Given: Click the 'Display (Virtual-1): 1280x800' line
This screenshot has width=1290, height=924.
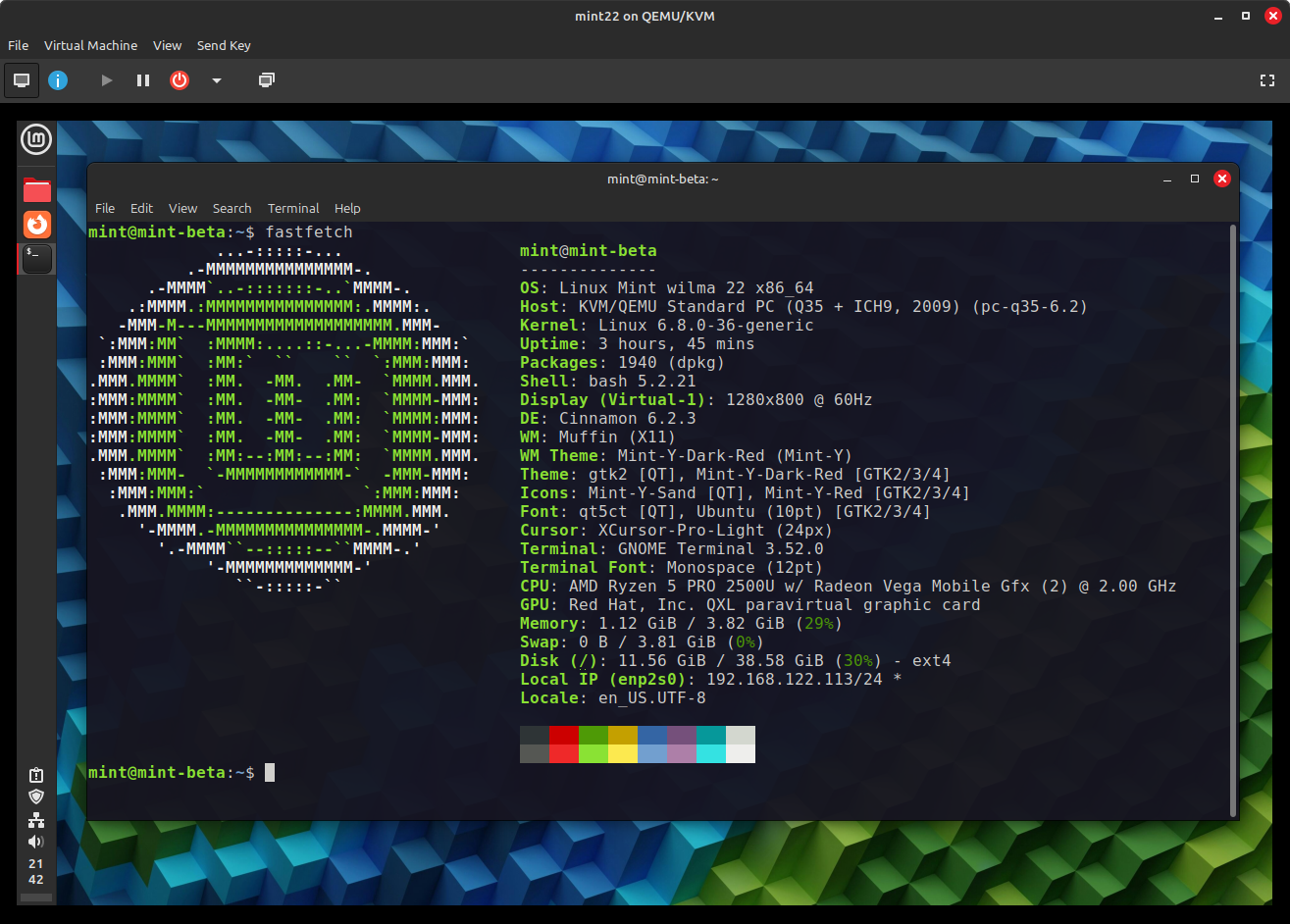Looking at the screenshot, I should point(697,400).
